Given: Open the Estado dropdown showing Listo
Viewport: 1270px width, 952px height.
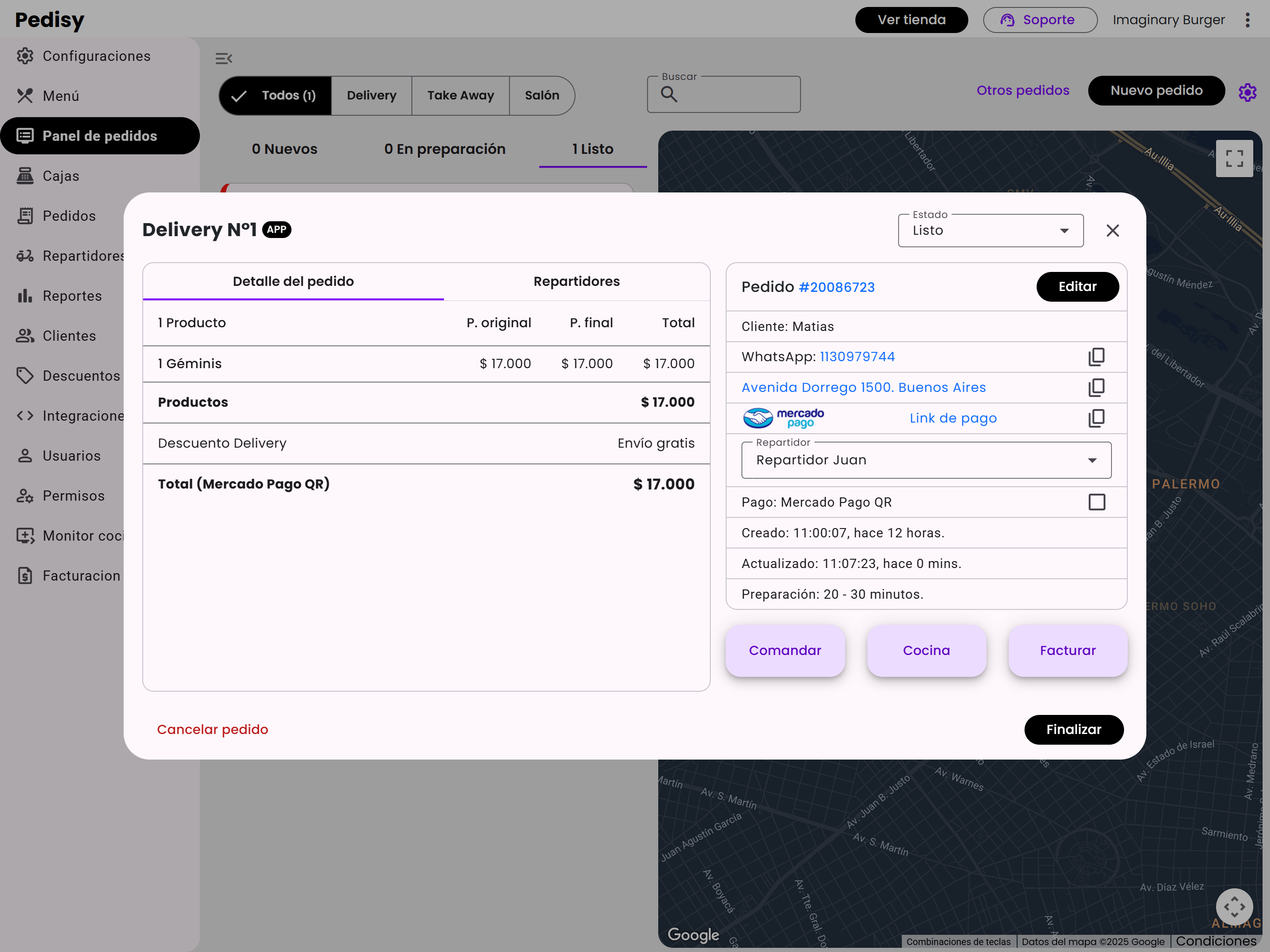Looking at the screenshot, I should 990,231.
